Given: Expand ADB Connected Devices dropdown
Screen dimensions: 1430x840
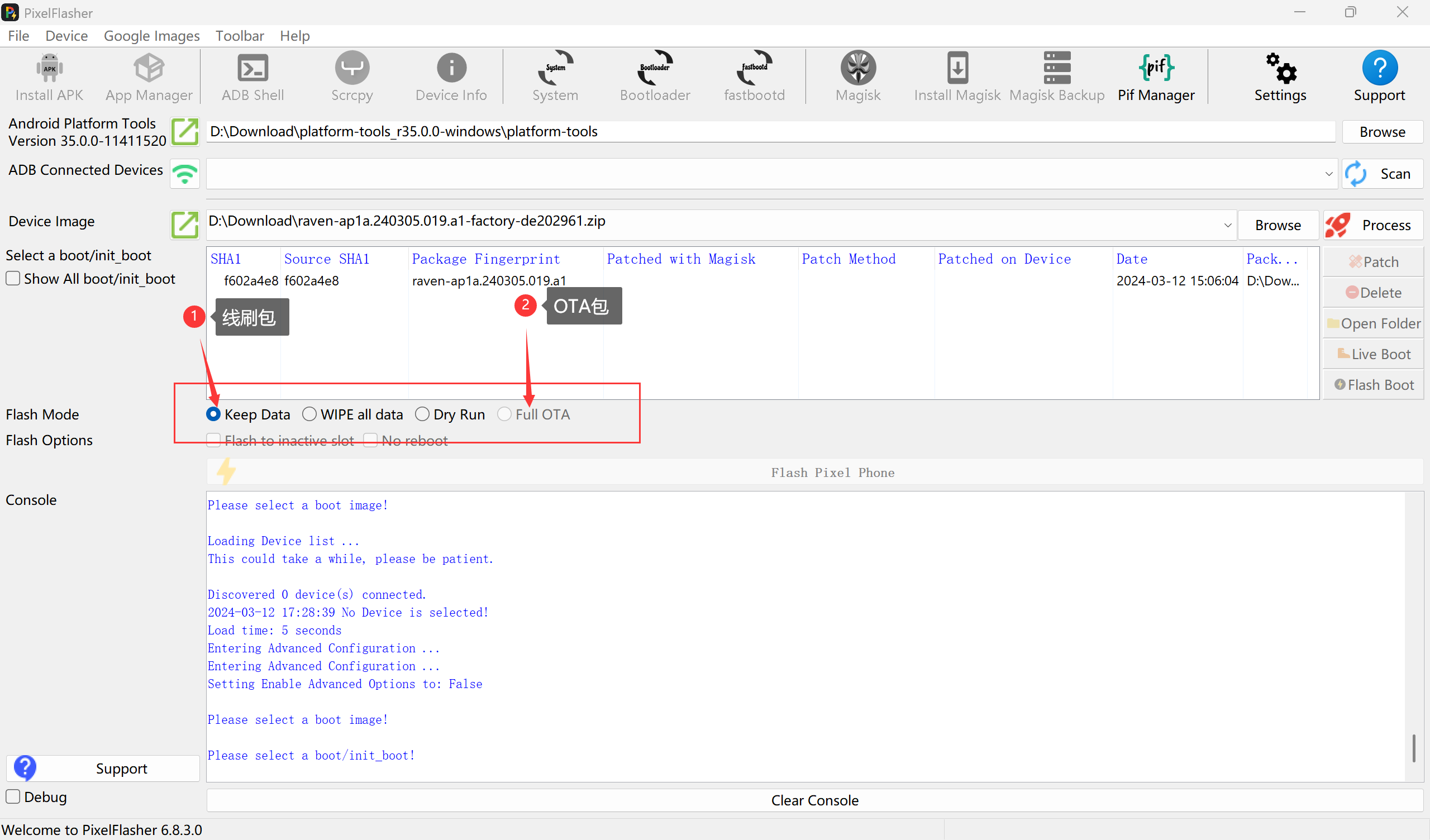Looking at the screenshot, I should 1328,174.
